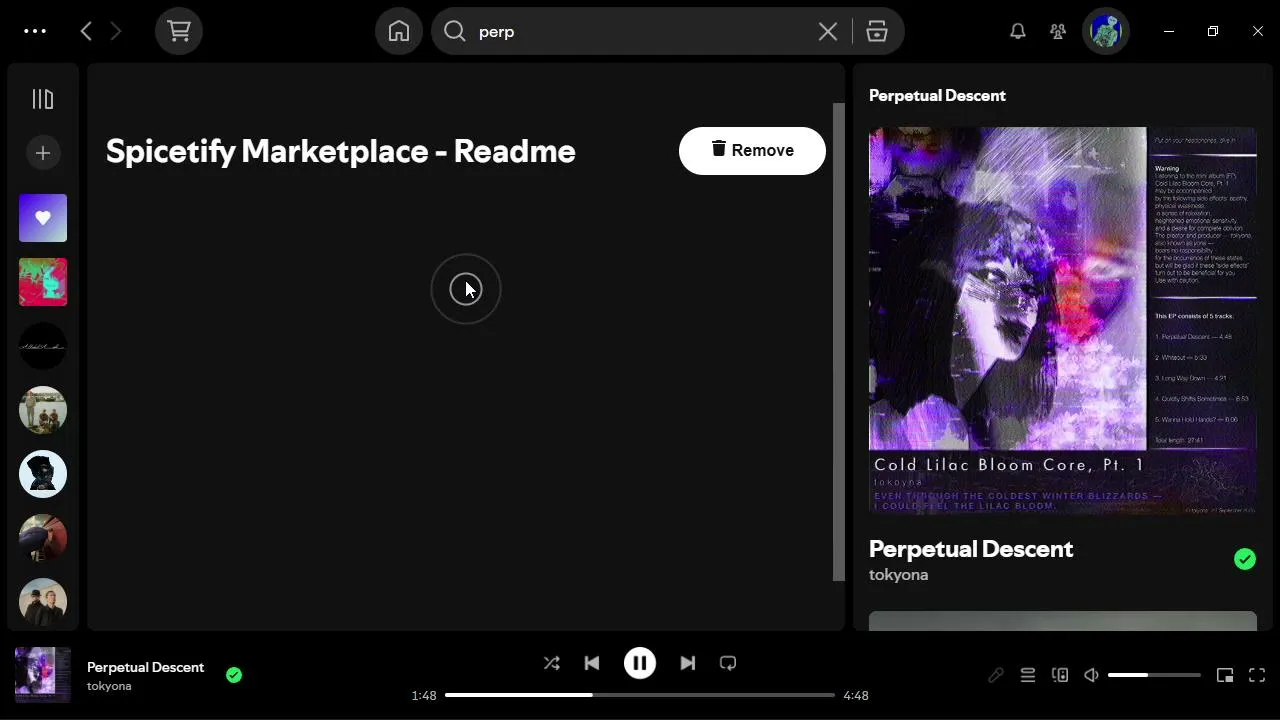
Task: Toggle shuffle playback
Action: click(551, 663)
